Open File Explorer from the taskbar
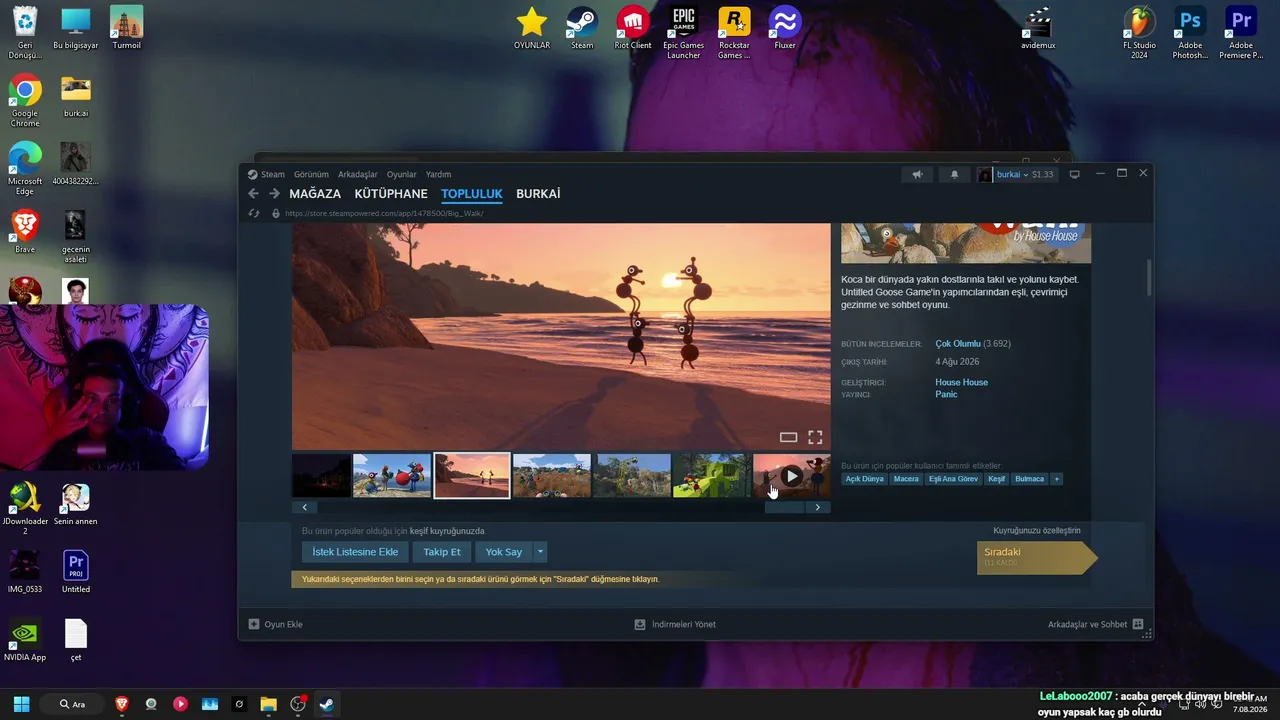Screen dimensions: 1280x720 [x=268, y=704]
